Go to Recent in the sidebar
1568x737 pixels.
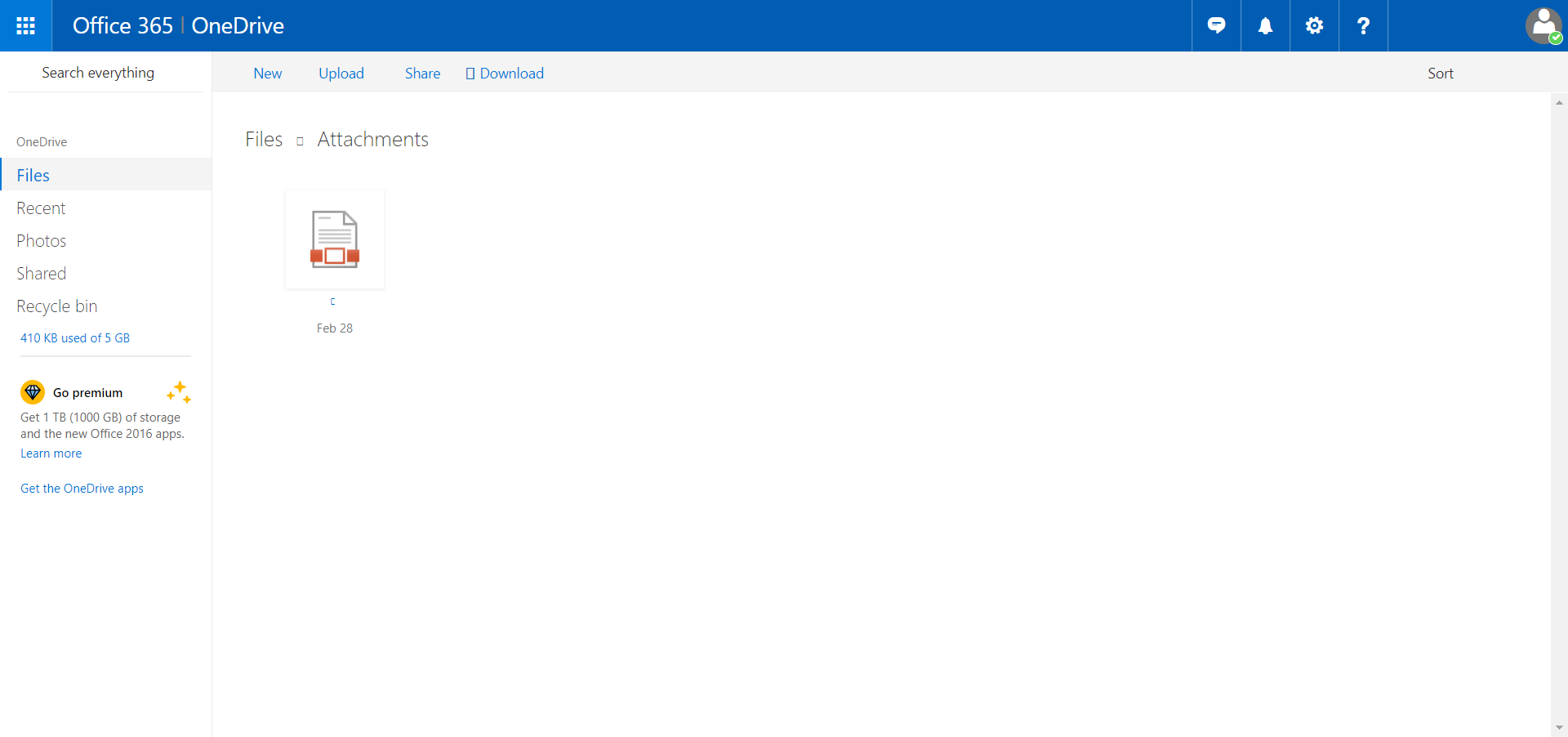click(41, 208)
